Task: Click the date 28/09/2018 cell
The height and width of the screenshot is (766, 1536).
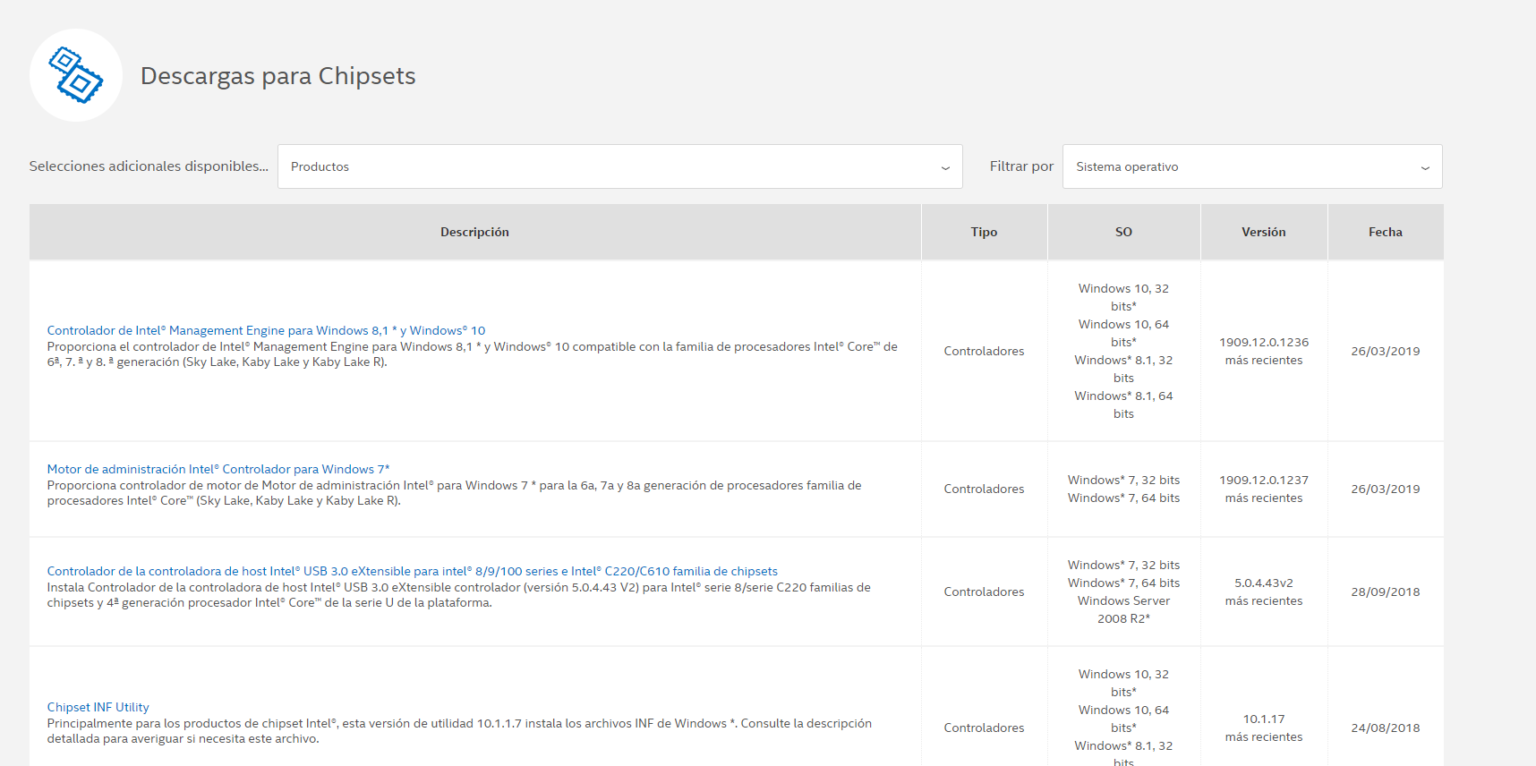Action: 1385,591
